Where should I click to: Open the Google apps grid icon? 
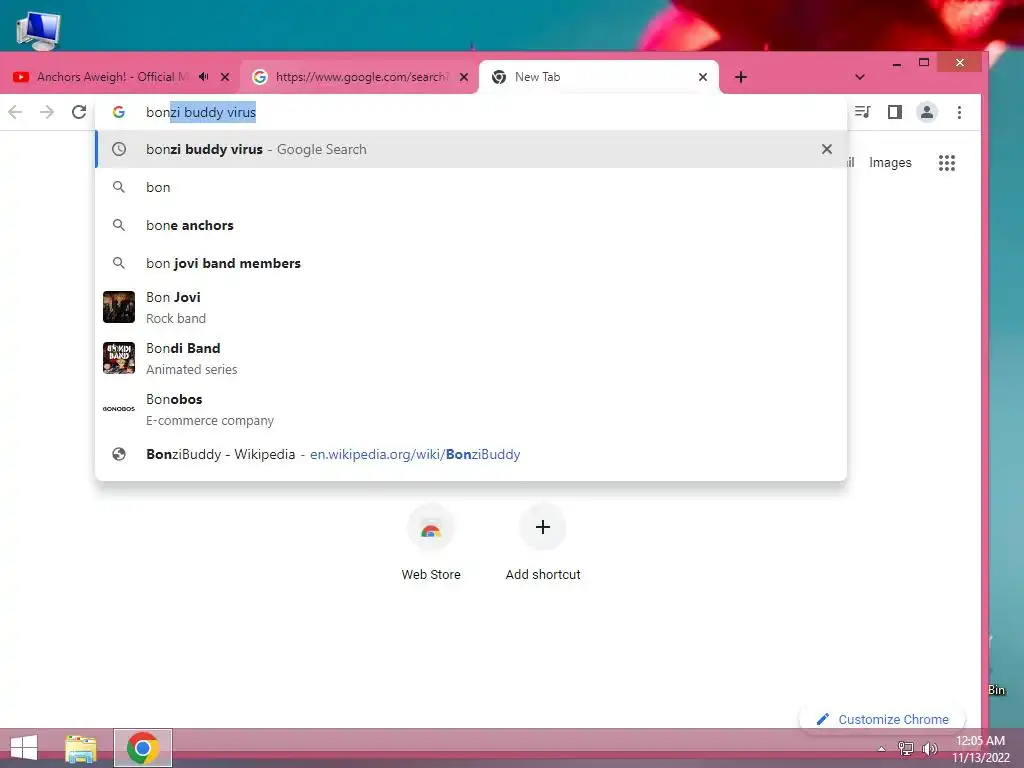click(x=947, y=163)
